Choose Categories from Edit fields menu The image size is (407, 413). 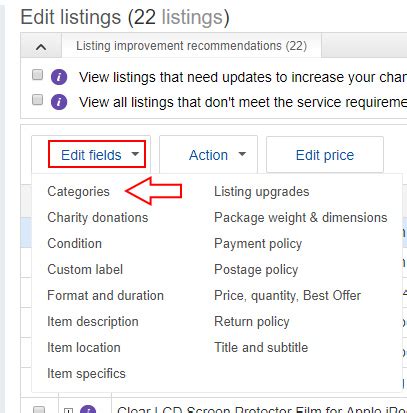click(x=78, y=192)
